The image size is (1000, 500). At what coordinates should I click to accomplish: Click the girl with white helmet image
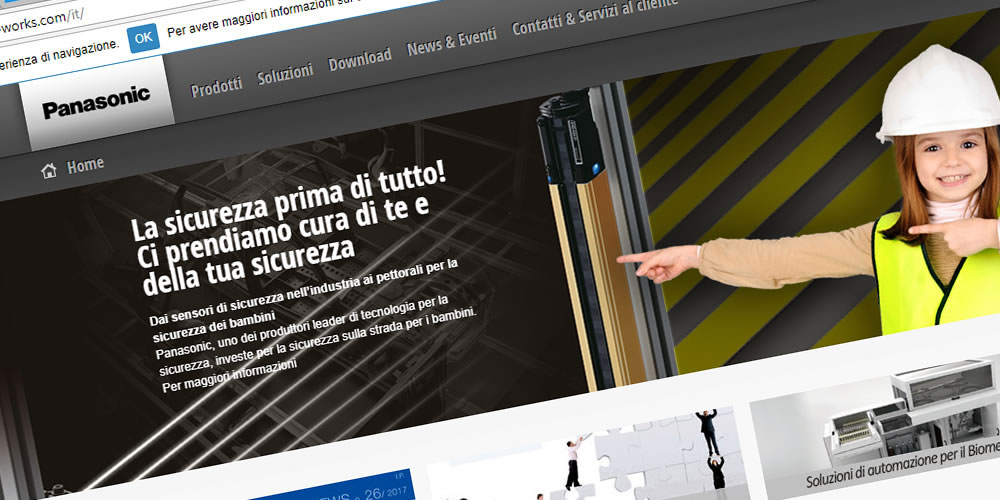(x=938, y=191)
